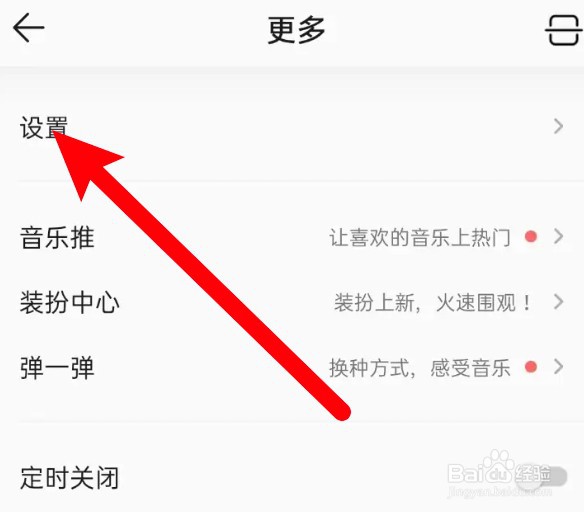Expand the 音乐推 row chevron
Image resolution: width=584 pixels, height=512 pixels.
[x=558, y=236]
